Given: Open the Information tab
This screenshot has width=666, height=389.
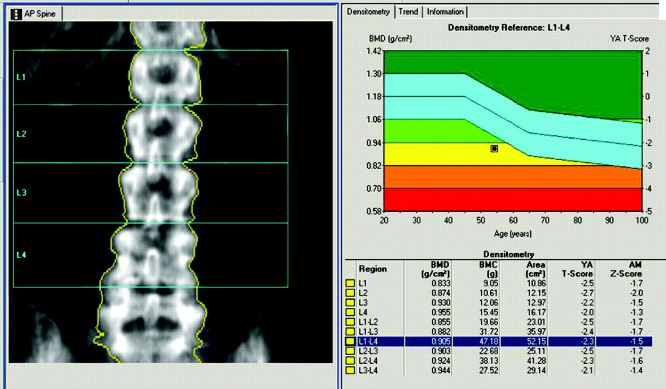Looking at the screenshot, I should [x=445, y=12].
